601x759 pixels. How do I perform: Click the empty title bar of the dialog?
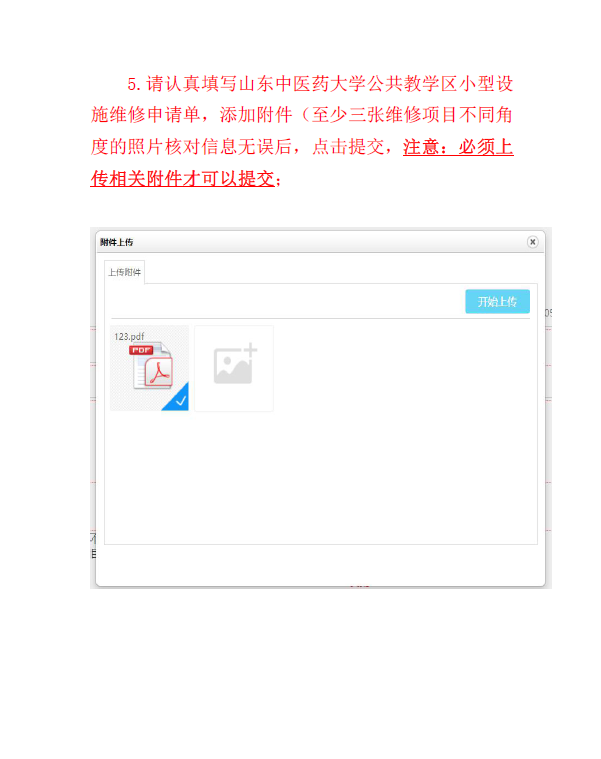point(329,242)
